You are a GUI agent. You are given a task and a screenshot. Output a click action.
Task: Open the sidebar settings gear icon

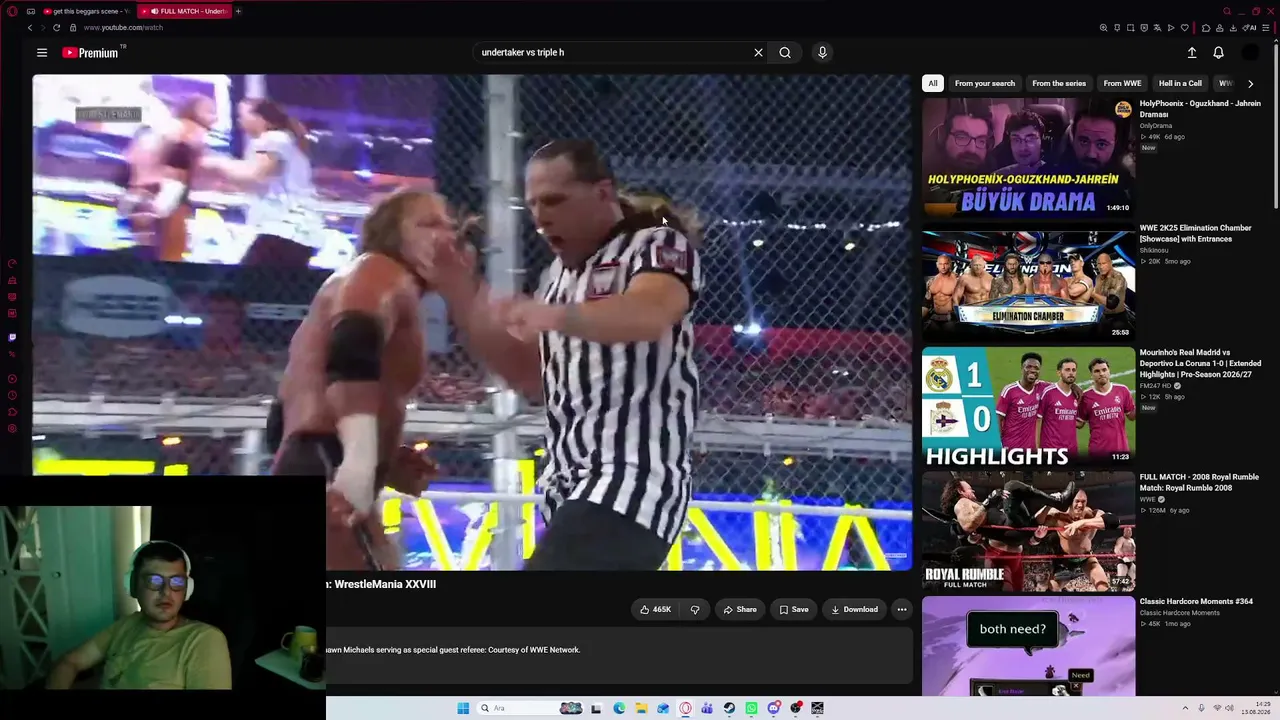pyautogui.click(x=12, y=429)
